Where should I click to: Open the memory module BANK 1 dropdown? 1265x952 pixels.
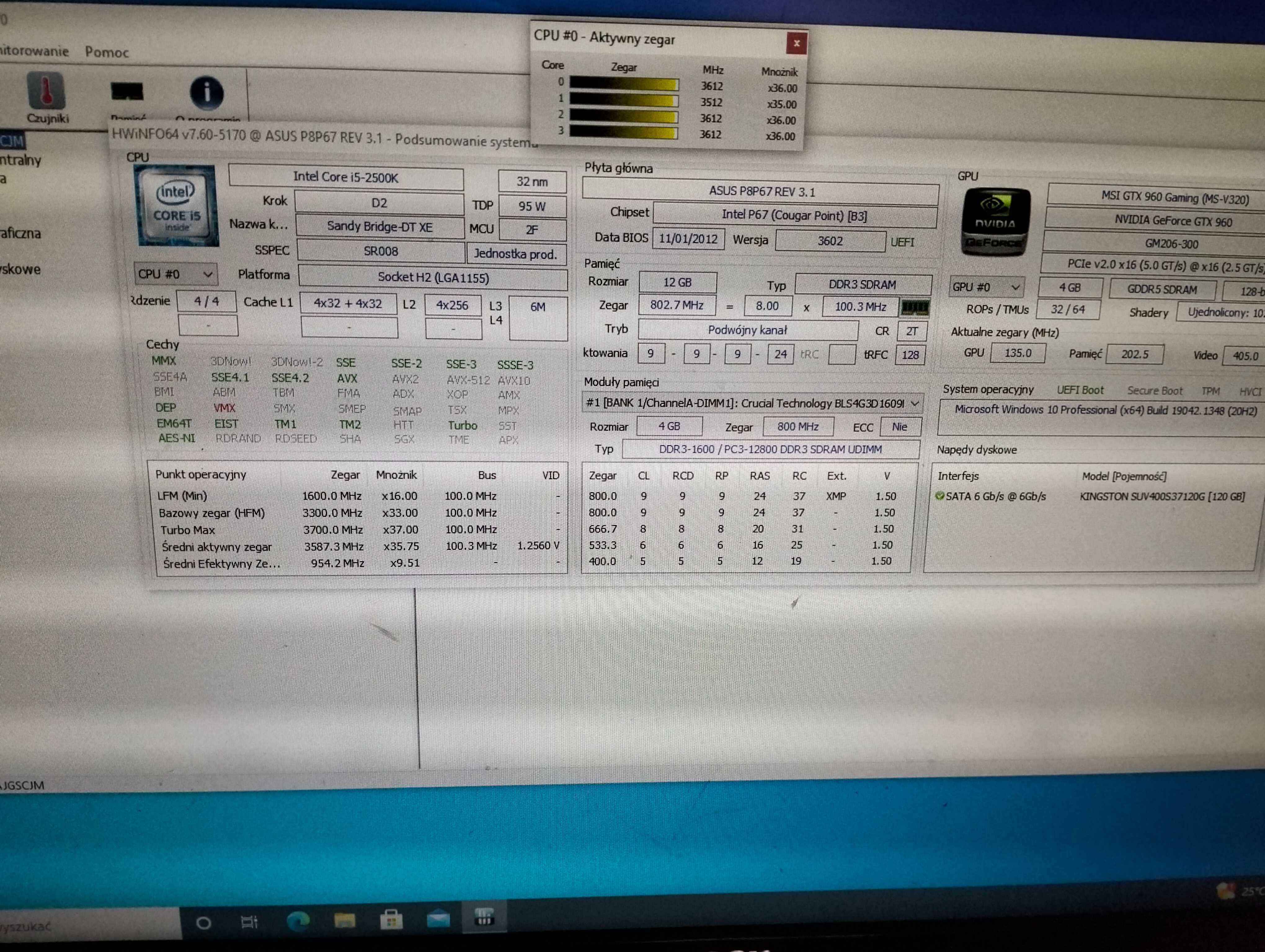[752, 403]
